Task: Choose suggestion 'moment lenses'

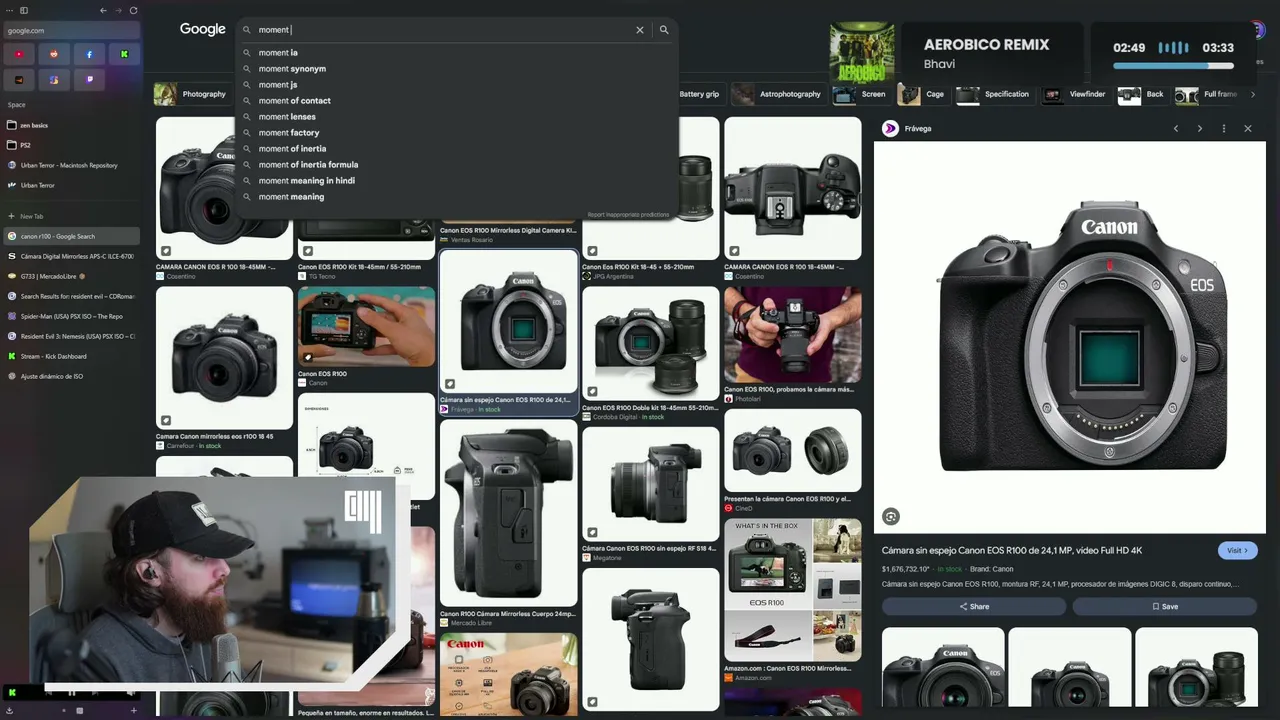Action: (x=457, y=117)
